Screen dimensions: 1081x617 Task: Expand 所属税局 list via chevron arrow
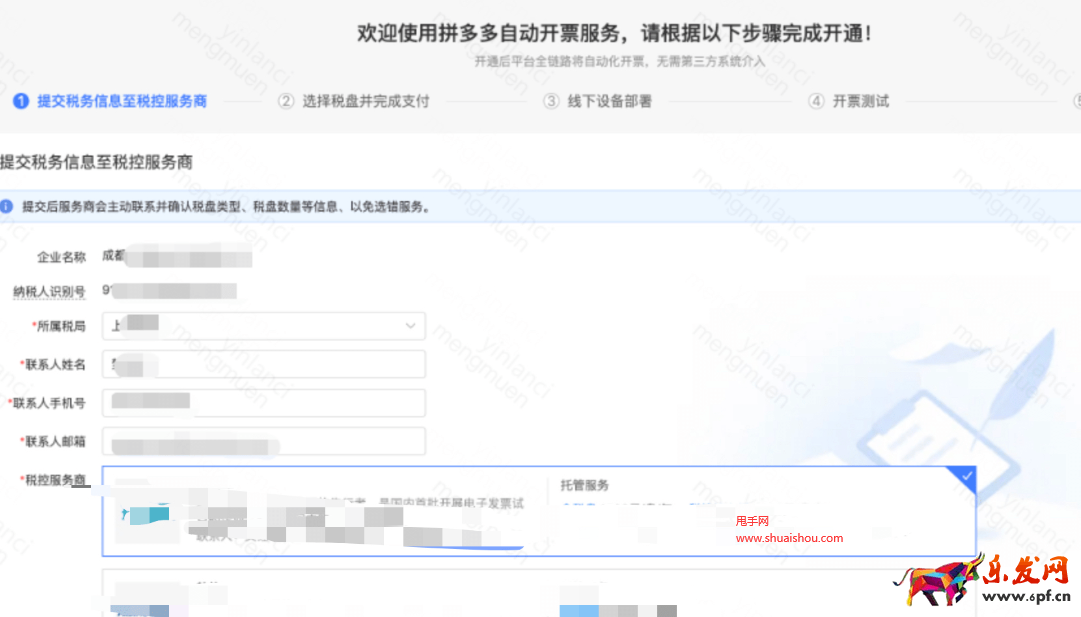point(410,326)
